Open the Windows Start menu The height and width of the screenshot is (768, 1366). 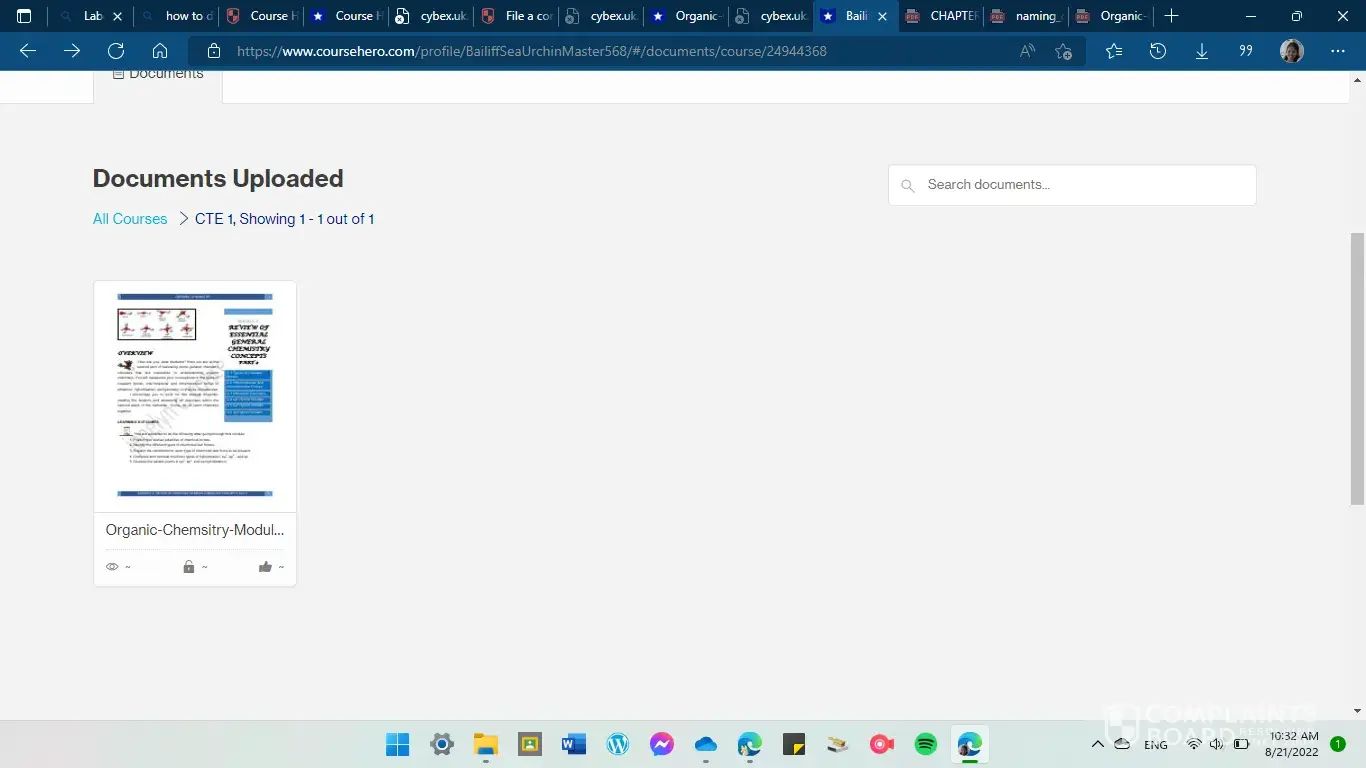(x=397, y=744)
